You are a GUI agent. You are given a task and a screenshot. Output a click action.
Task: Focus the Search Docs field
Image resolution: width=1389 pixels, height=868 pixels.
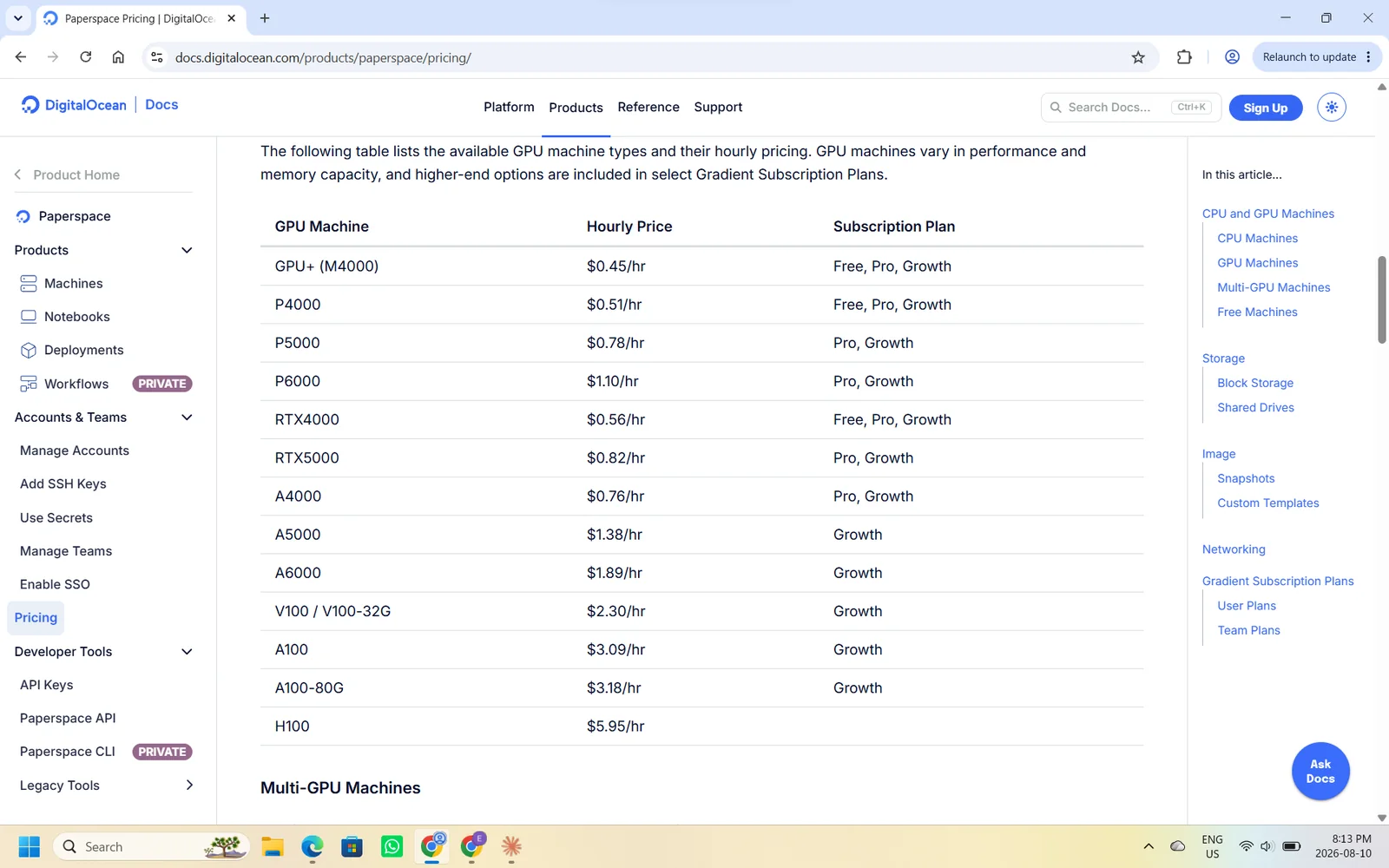[x=1131, y=108]
